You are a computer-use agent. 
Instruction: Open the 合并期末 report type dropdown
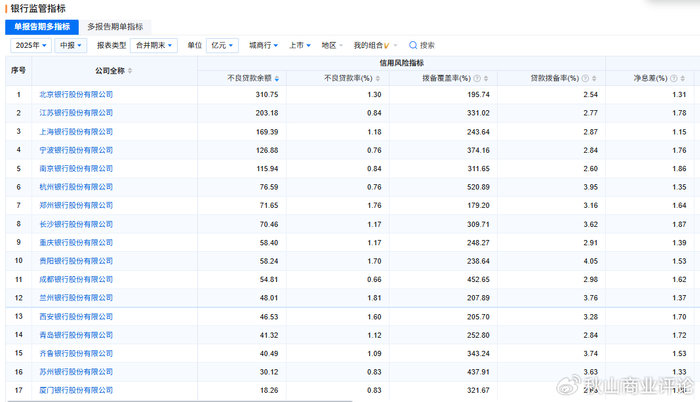(155, 45)
